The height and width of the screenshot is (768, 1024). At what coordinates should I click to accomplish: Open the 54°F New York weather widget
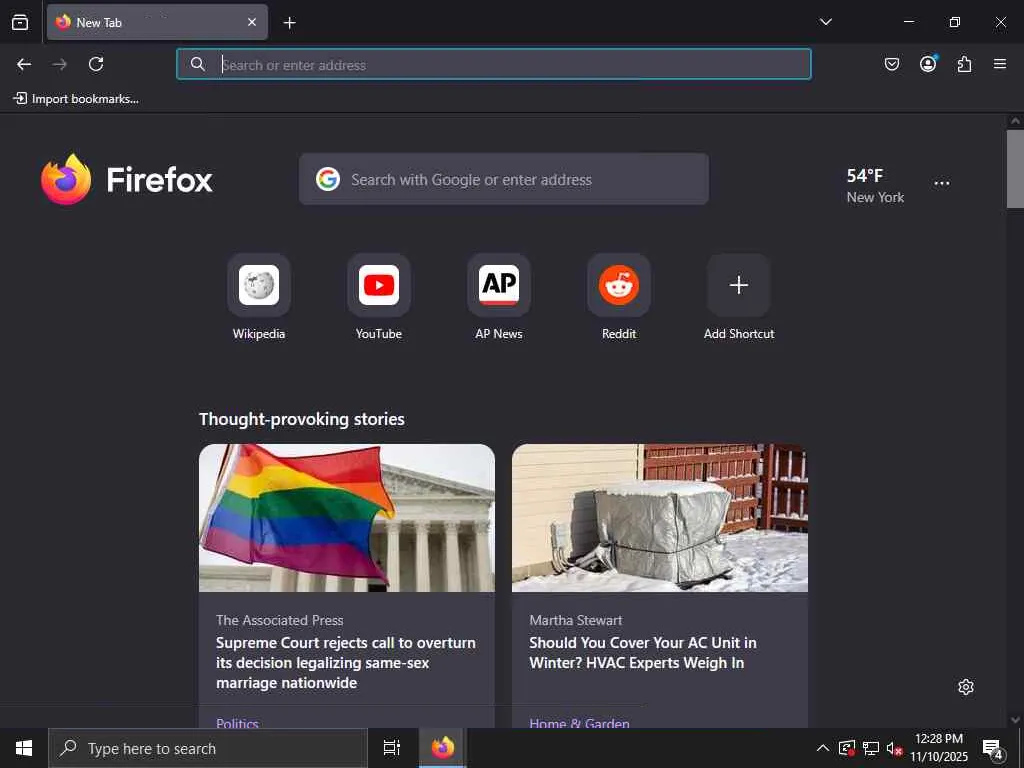[875, 185]
